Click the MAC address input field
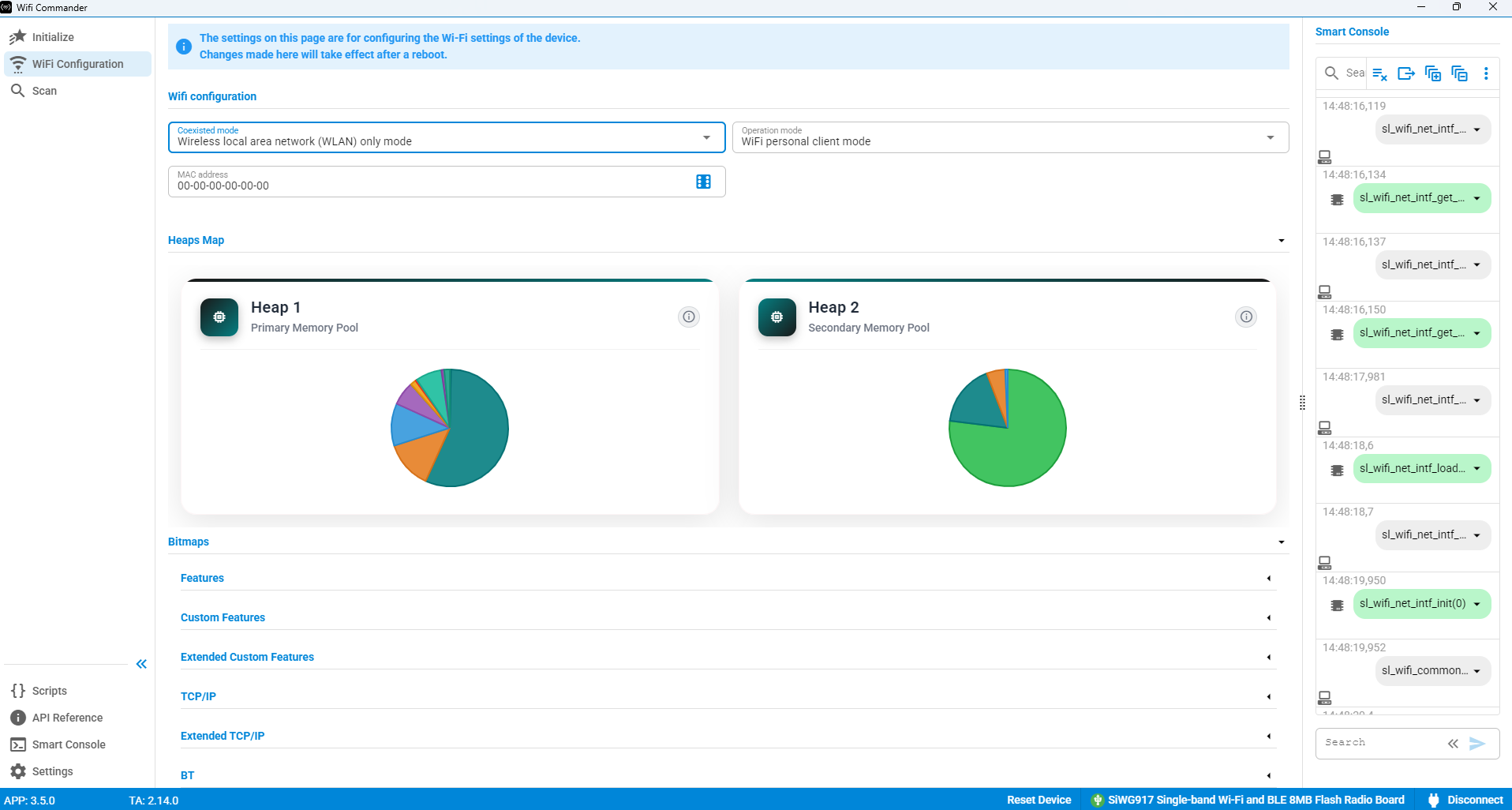This screenshot has width=1512, height=810. (x=447, y=182)
